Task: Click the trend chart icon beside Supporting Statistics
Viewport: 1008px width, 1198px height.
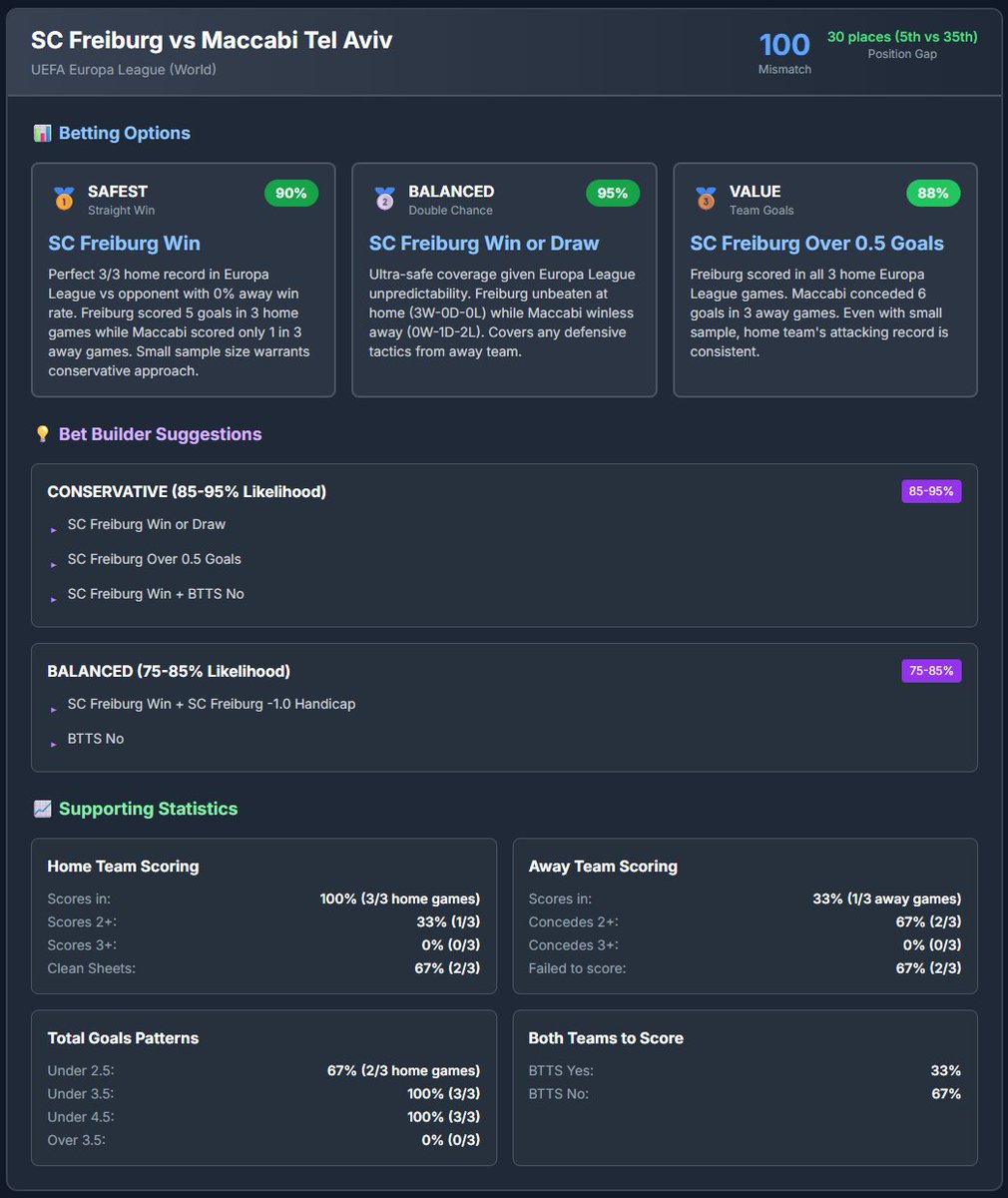Action: tap(42, 809)
